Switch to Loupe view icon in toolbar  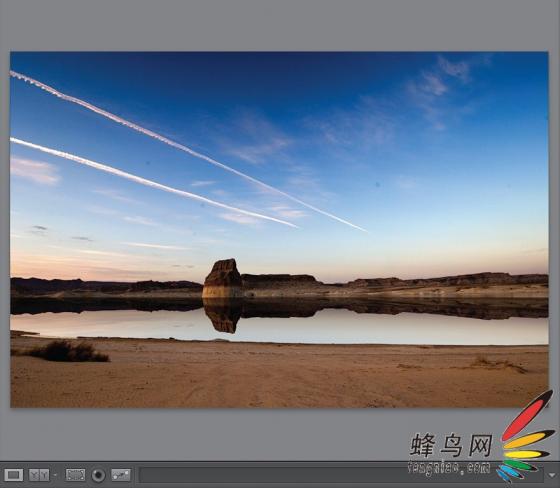(x=14, y=475)
